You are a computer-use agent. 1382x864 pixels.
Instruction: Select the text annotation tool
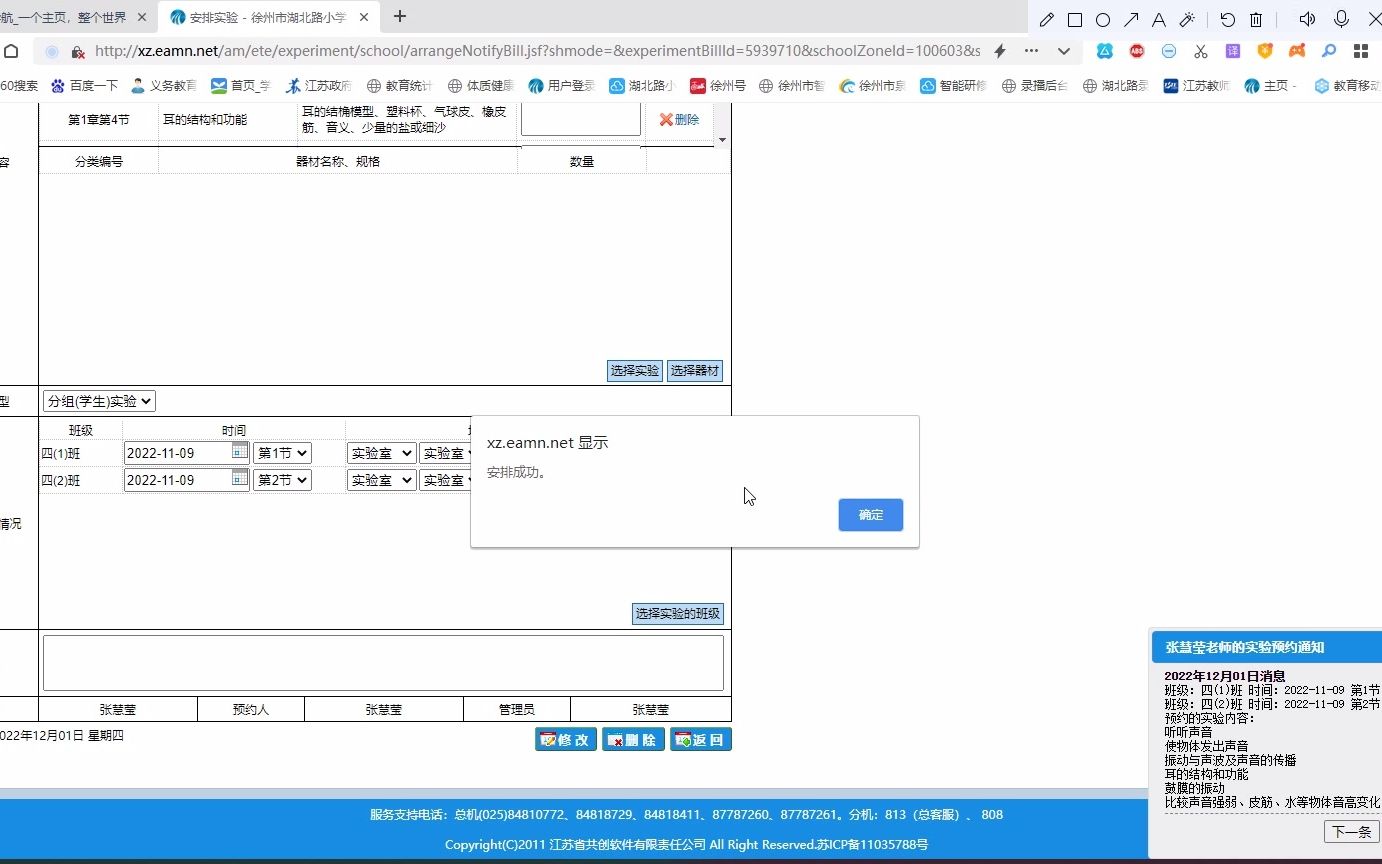tap(1159, 20)
